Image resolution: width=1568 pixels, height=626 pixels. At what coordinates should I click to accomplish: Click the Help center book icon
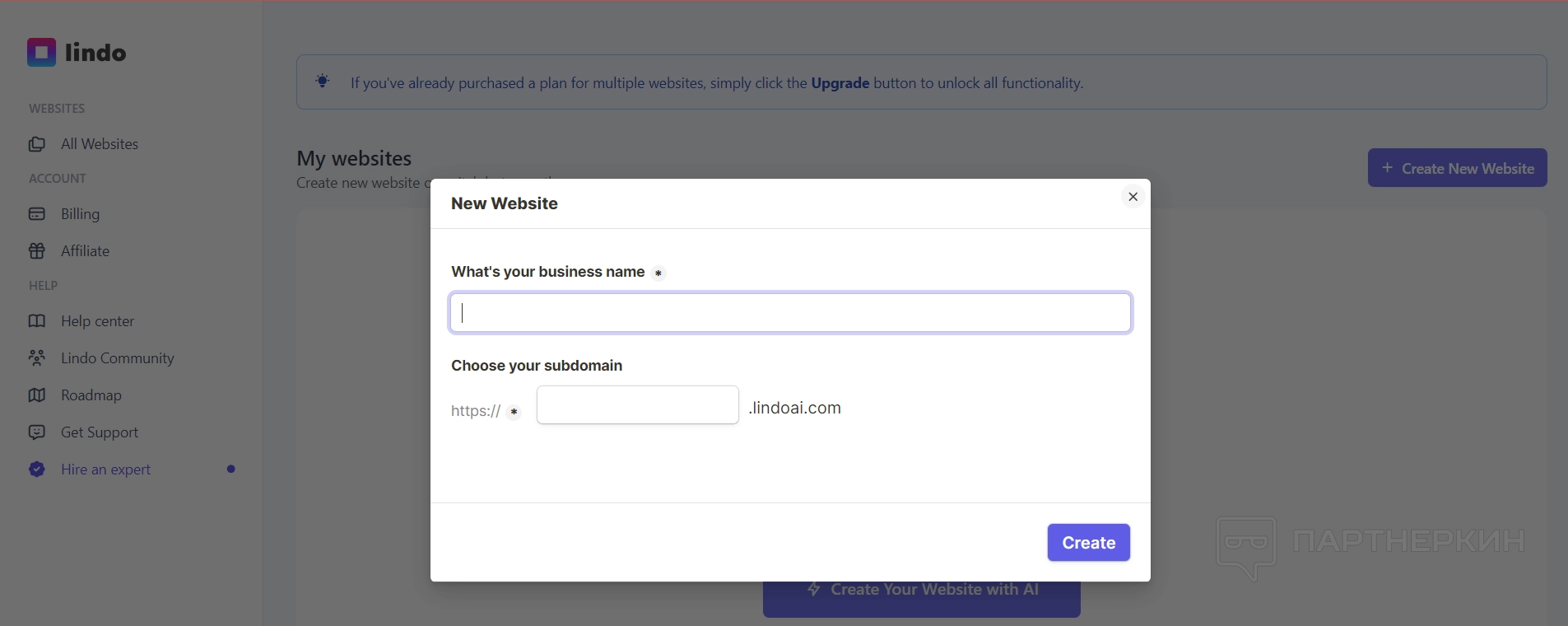(37, 321)
